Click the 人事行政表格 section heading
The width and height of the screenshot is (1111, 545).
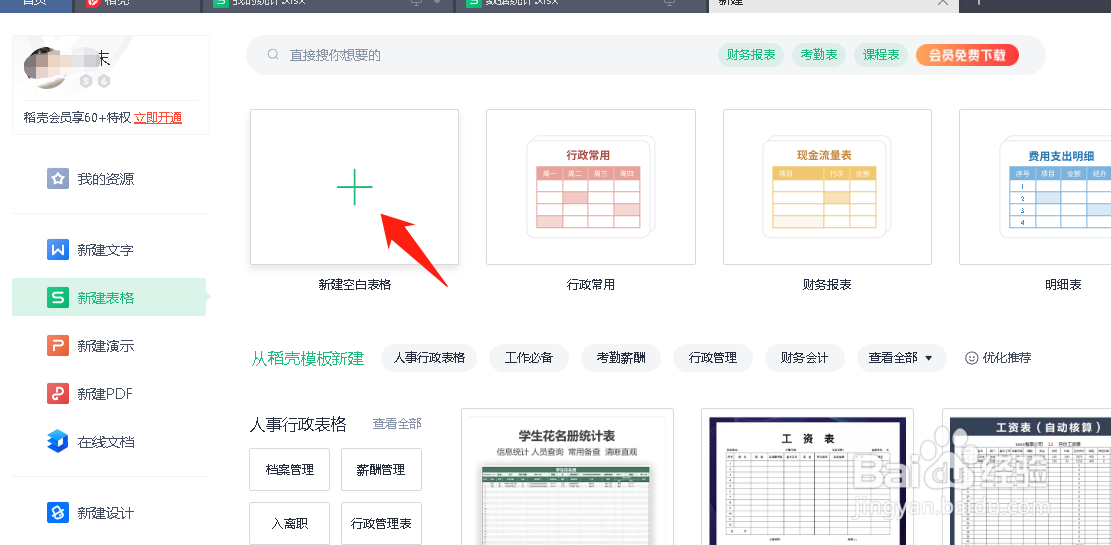(x=298, y=424)
